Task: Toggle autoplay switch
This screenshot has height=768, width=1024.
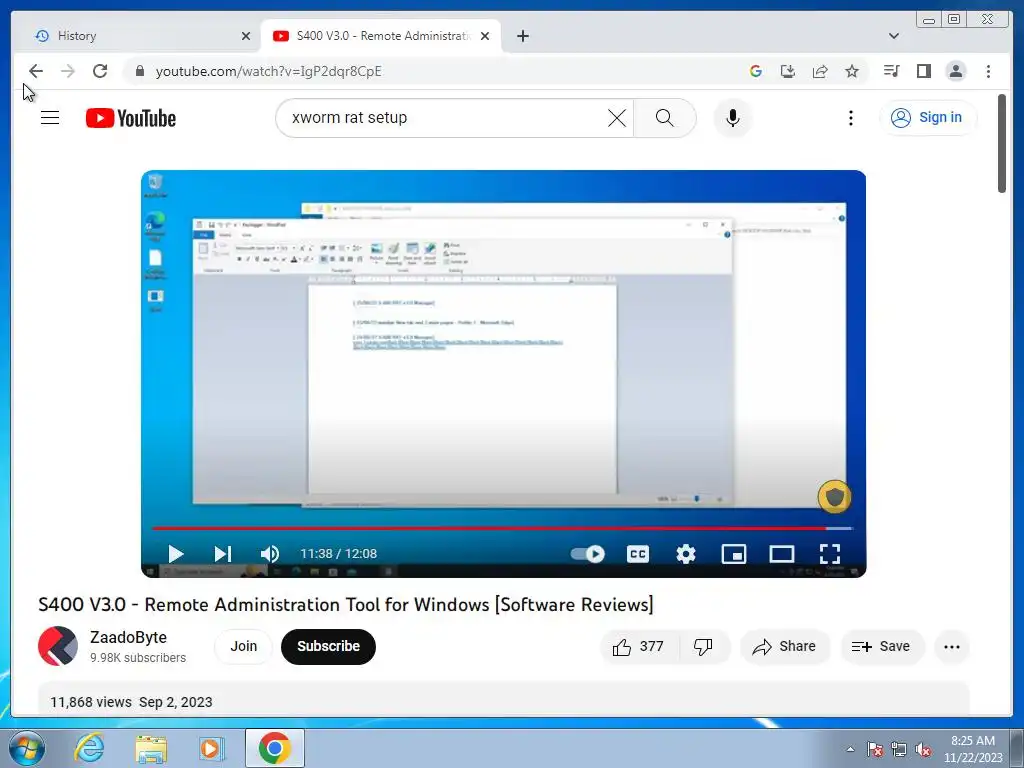Action: (587, 554)
